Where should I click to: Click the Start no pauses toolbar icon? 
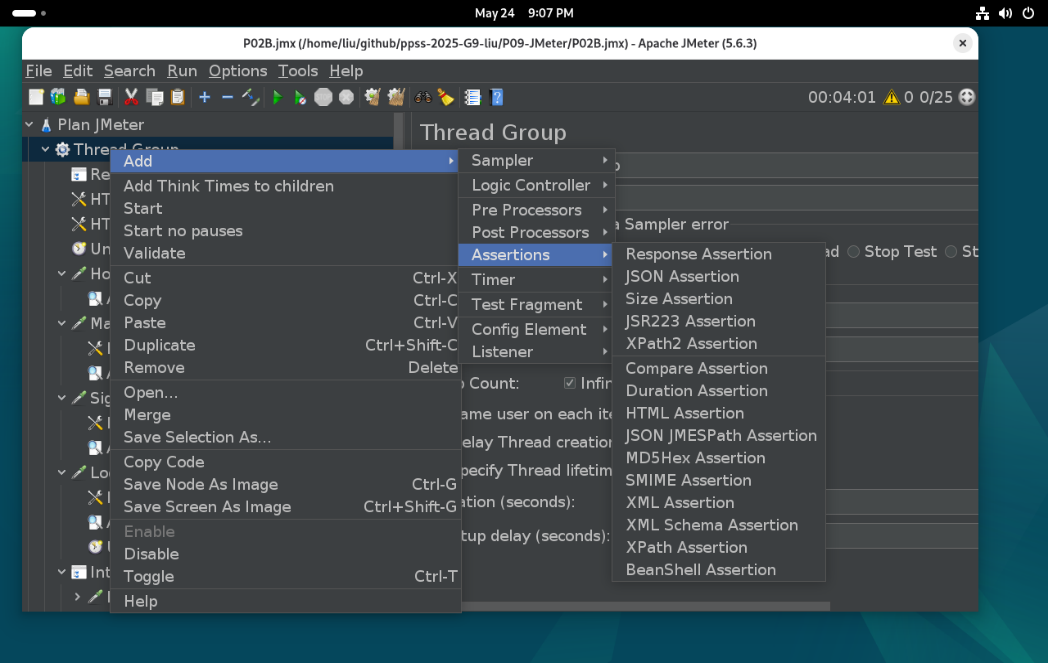(300, 98)
